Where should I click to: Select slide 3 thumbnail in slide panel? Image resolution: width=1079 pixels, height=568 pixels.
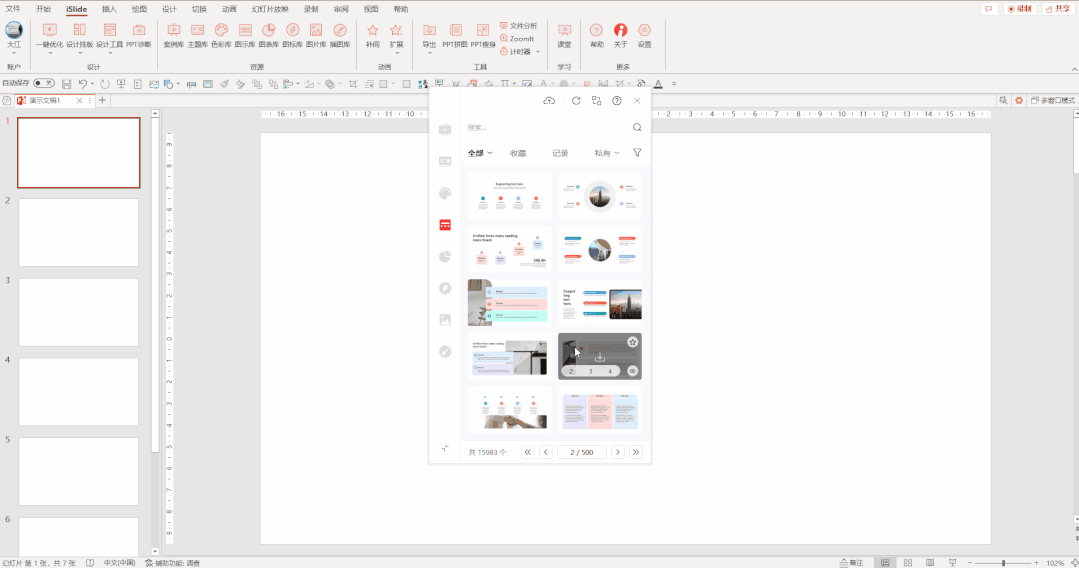79,312
